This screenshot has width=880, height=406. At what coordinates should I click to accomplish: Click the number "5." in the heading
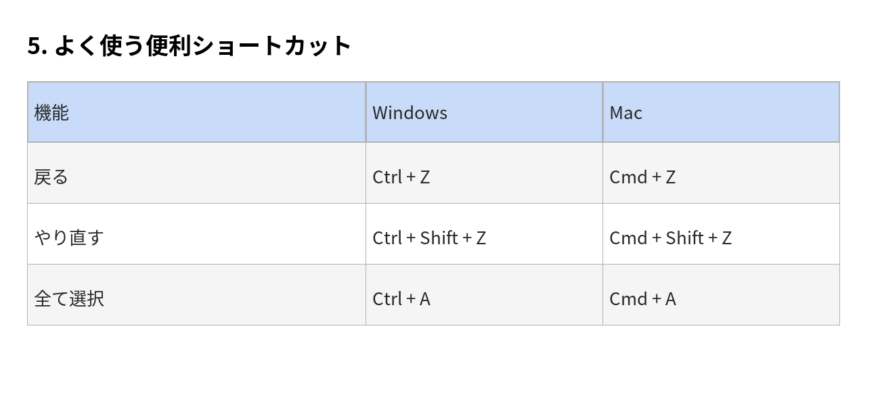coord(37,46)
